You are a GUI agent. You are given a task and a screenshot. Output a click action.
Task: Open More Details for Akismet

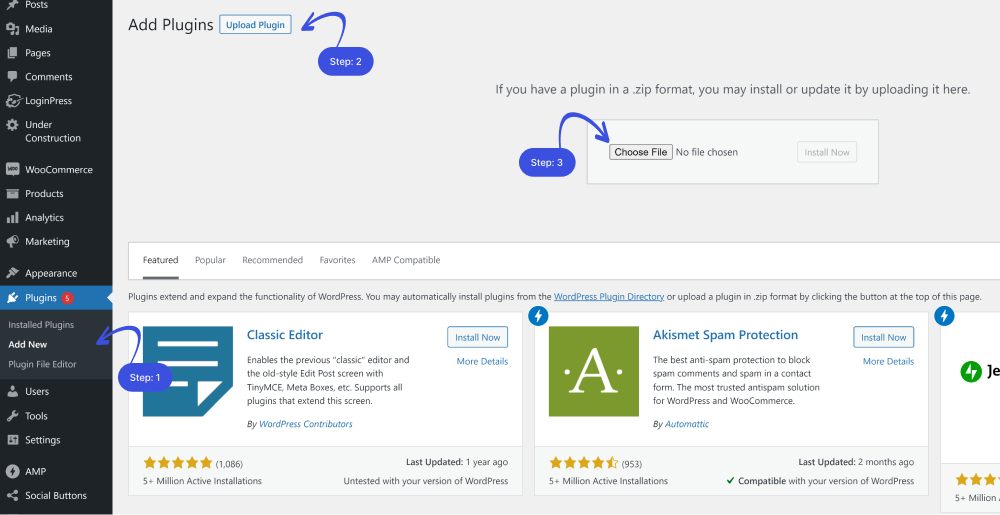coord(888,361)
